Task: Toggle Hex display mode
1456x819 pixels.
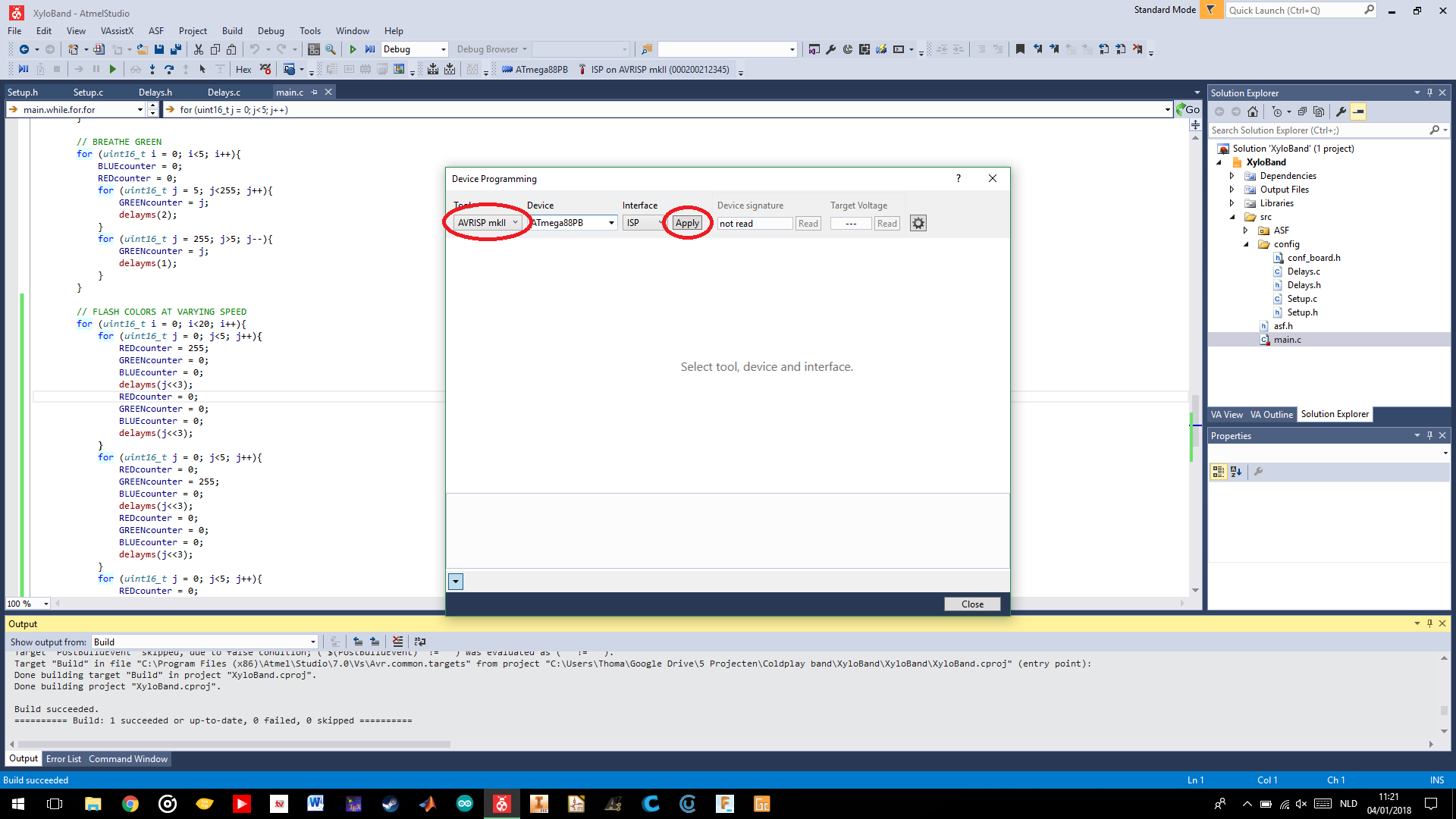Action: (243, 69)
